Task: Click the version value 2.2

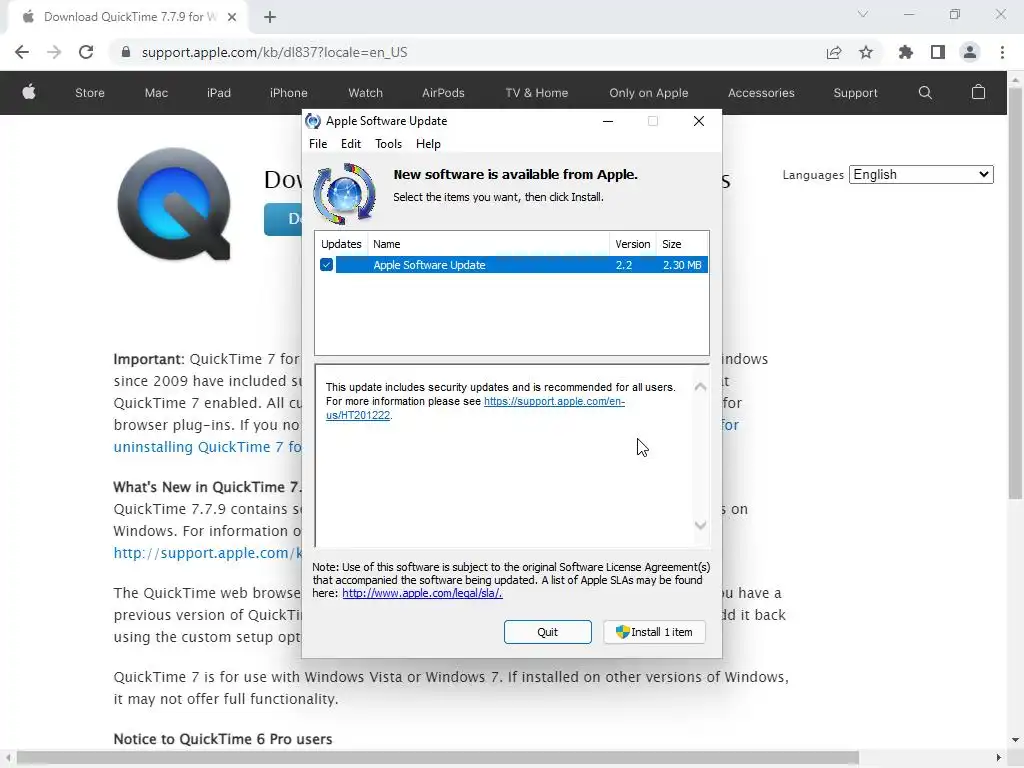Action: click(624, 264)
